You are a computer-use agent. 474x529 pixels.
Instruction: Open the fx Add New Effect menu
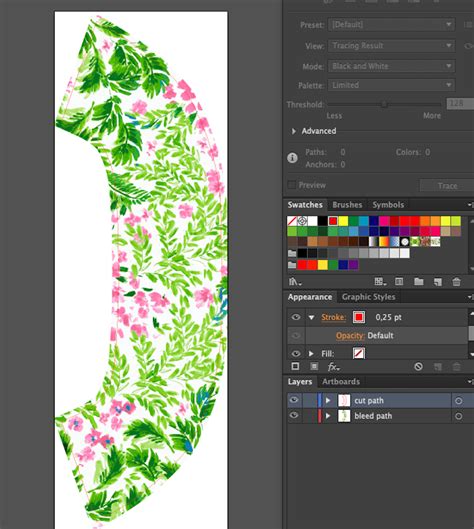click(334, 367)
